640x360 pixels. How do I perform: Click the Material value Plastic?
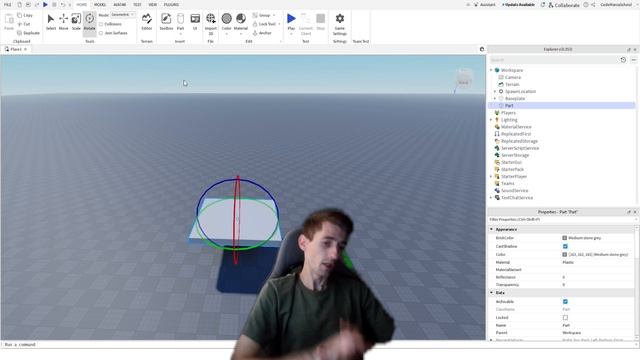coord(568,262)
